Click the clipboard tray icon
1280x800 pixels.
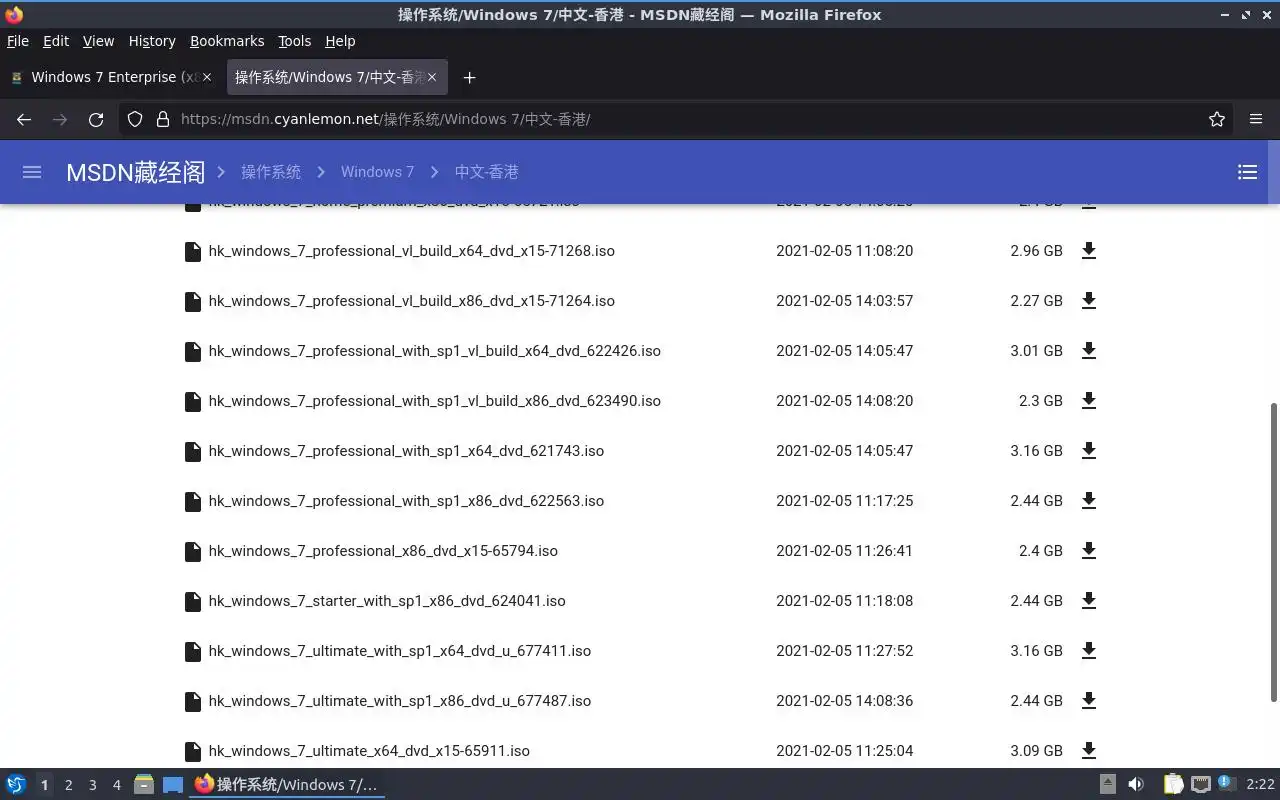tap(1173, 785)
